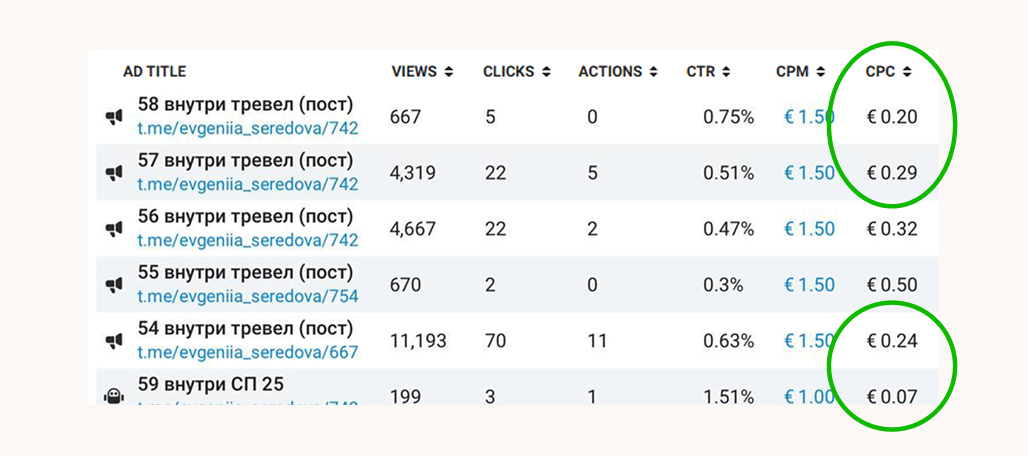Open ad titled 56 внутри тревел (пост)
Screen dimensions: 1028x456
coord(245,217)
